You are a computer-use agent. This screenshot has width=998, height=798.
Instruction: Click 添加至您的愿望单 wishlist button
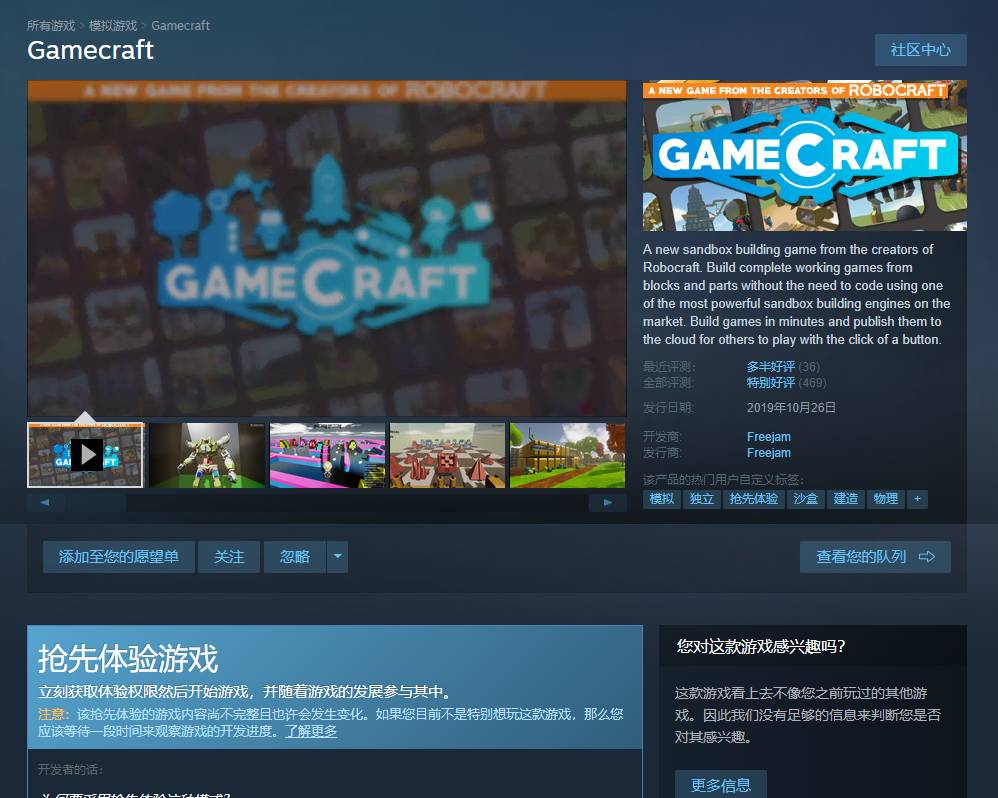[118, 557]
